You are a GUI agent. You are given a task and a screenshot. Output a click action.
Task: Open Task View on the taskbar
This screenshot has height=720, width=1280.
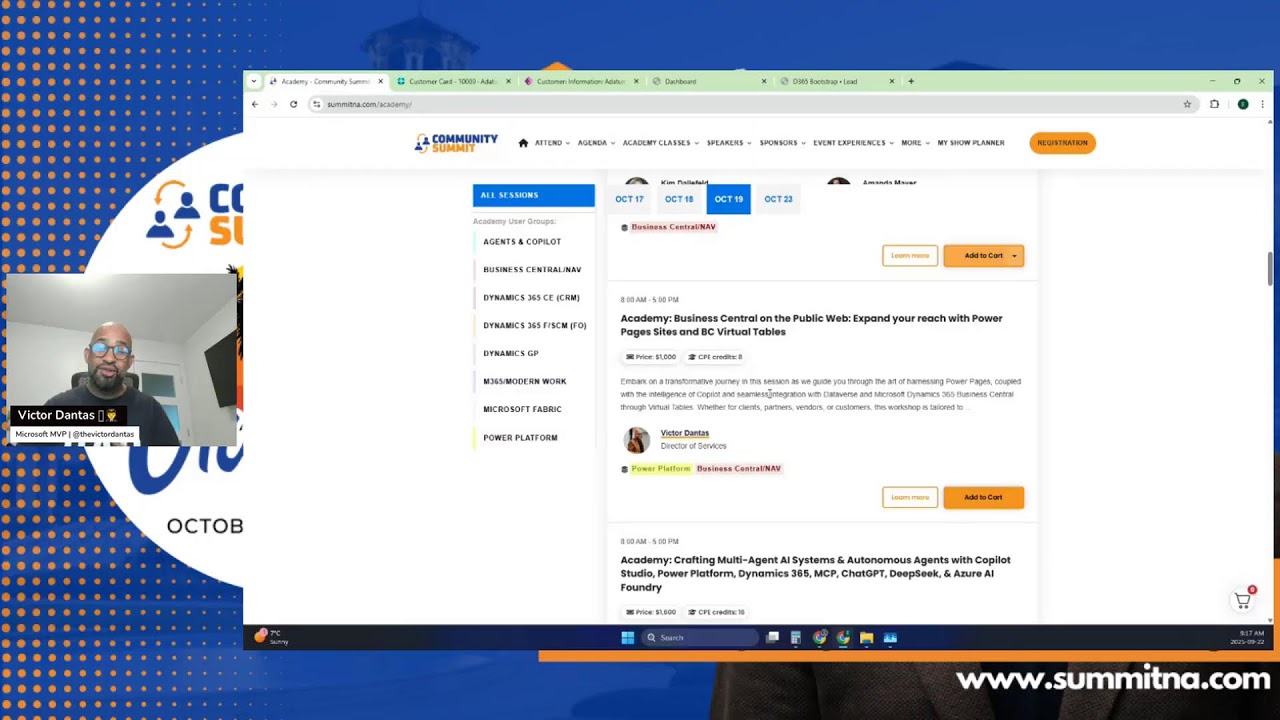pyautogui.click(x=773, y=638)
